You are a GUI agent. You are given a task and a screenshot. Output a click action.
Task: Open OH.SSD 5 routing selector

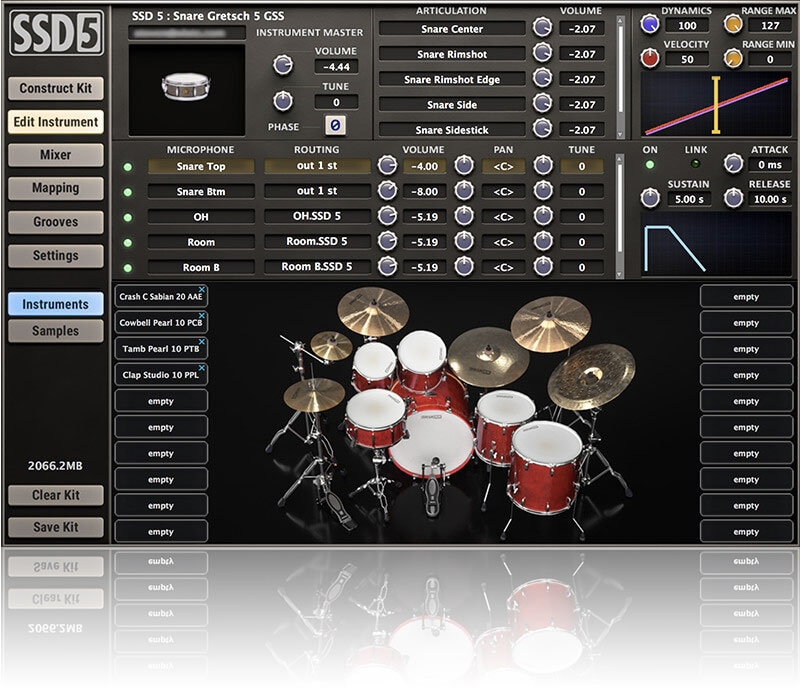318,216
